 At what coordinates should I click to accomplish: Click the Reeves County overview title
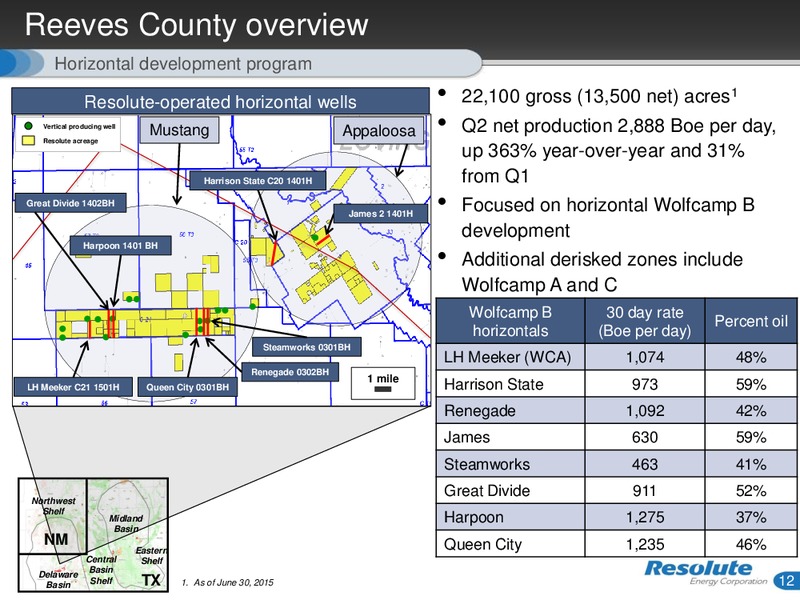click(196, 24)
